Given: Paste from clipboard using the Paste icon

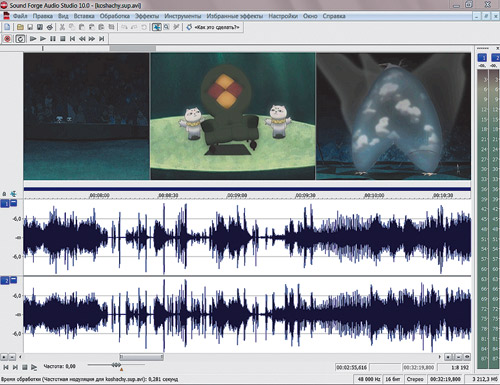Looking at the screenshot, I should (82, 27).
